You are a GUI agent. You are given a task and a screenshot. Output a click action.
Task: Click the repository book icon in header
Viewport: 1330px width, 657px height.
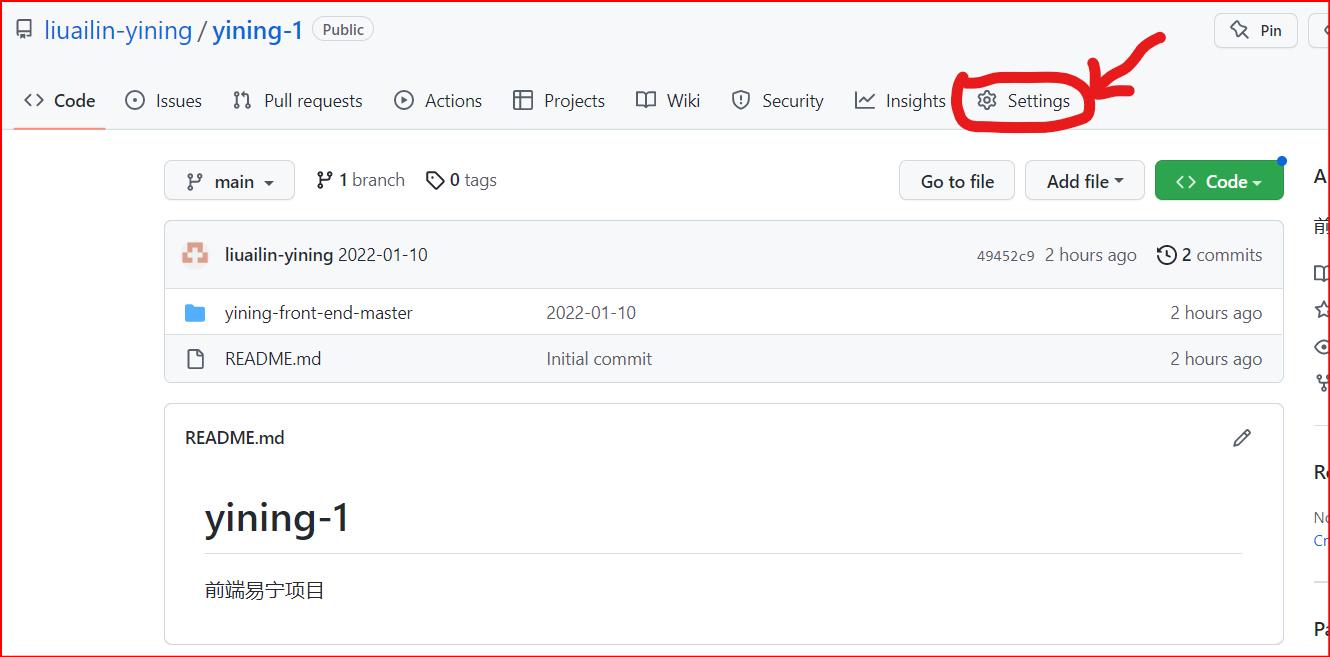click(x=23, y=28)
